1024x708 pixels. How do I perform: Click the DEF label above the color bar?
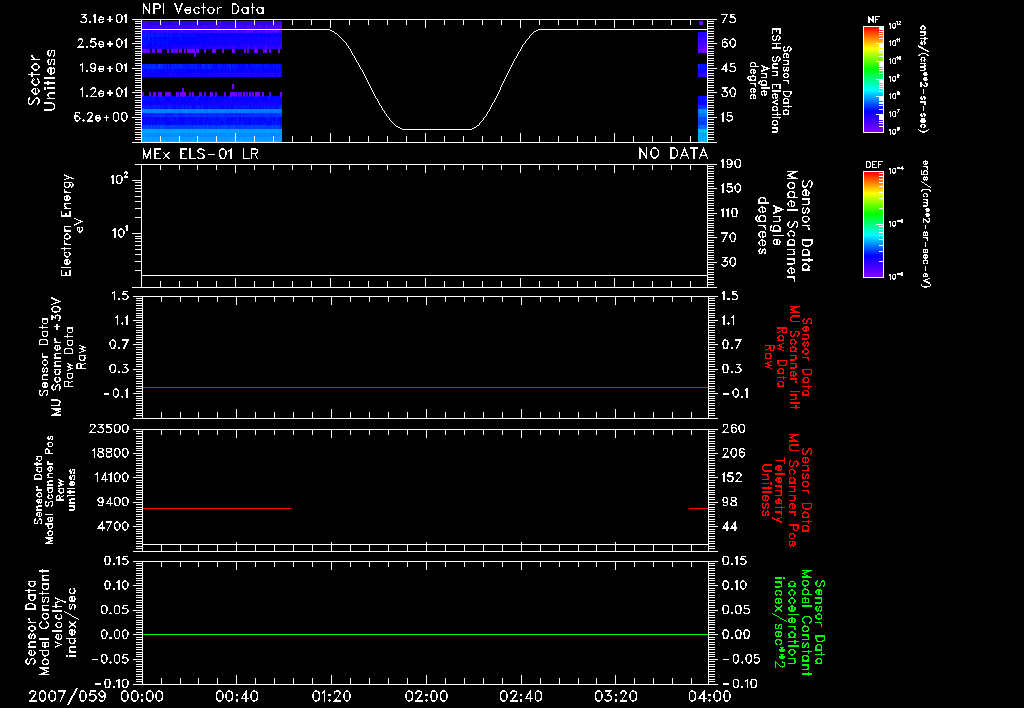click(873, 165)
